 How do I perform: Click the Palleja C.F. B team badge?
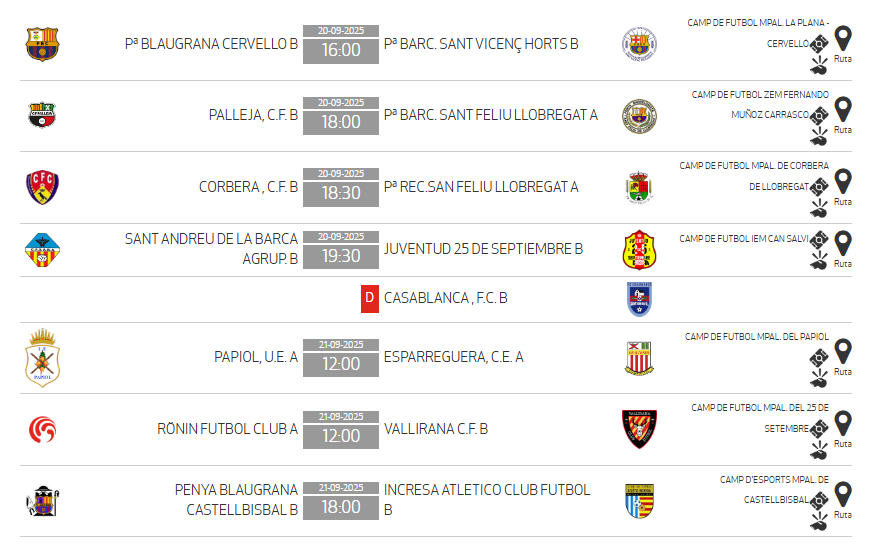[43, 115]
